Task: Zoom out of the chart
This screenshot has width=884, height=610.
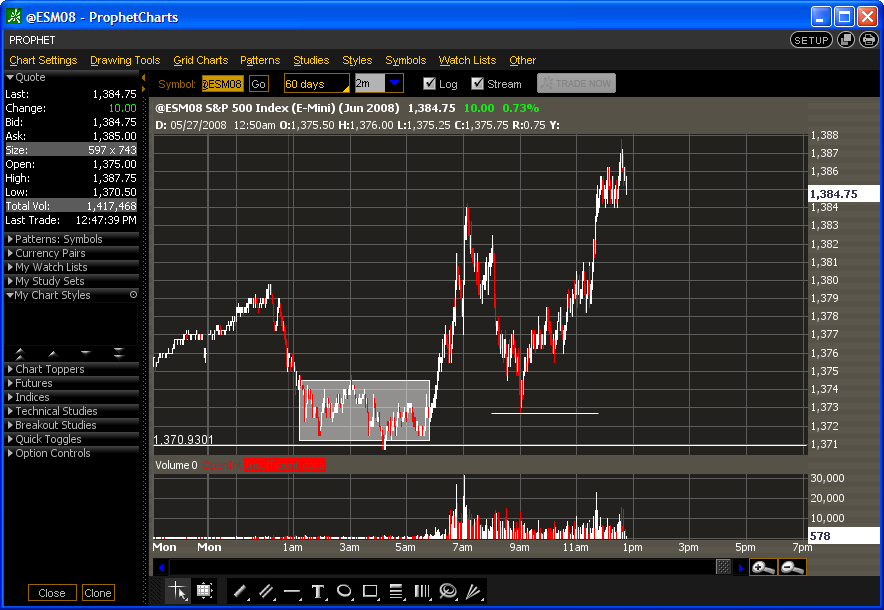Action: [x=792, y=567]
